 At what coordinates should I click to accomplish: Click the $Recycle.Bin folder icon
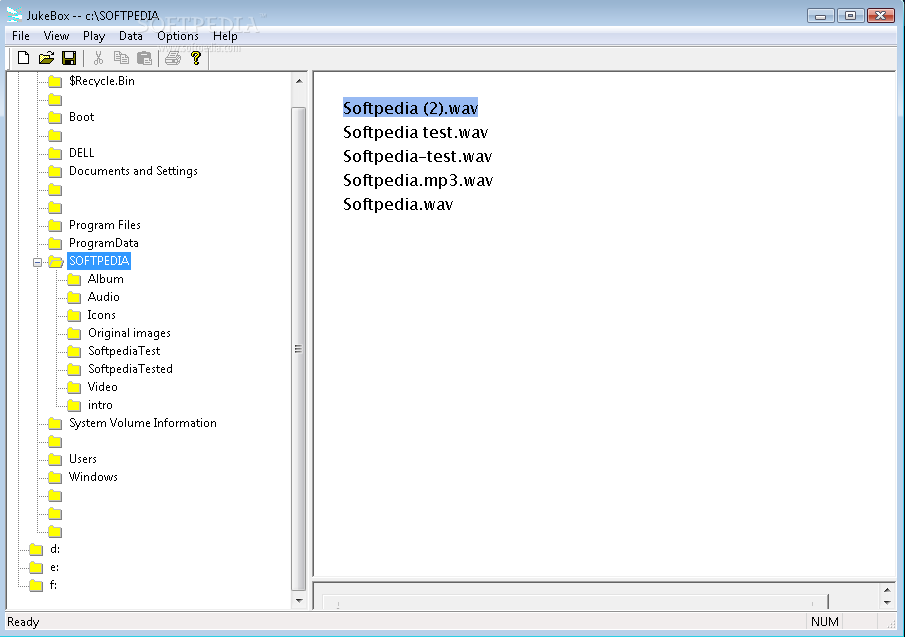[55, 81]
